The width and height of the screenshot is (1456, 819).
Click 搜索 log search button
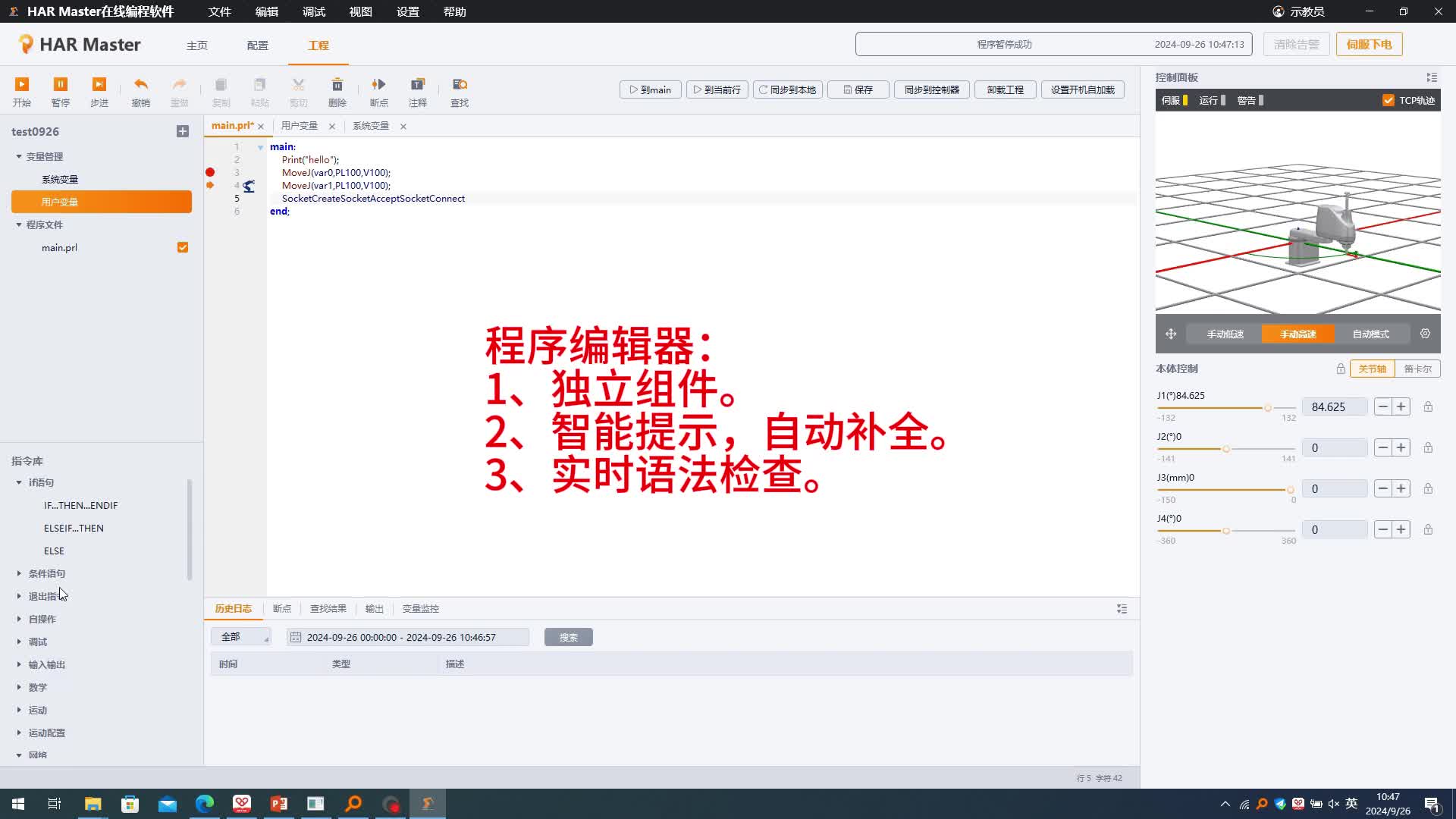coord(568,637)
